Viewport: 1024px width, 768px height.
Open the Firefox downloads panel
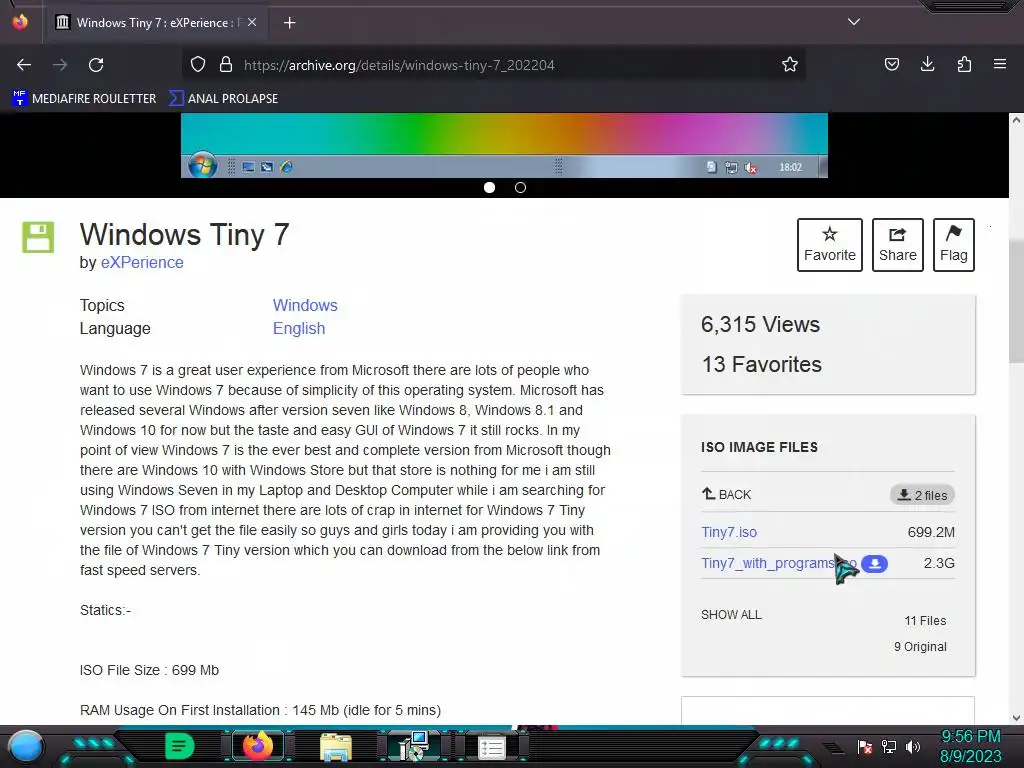tap(927, 65)
